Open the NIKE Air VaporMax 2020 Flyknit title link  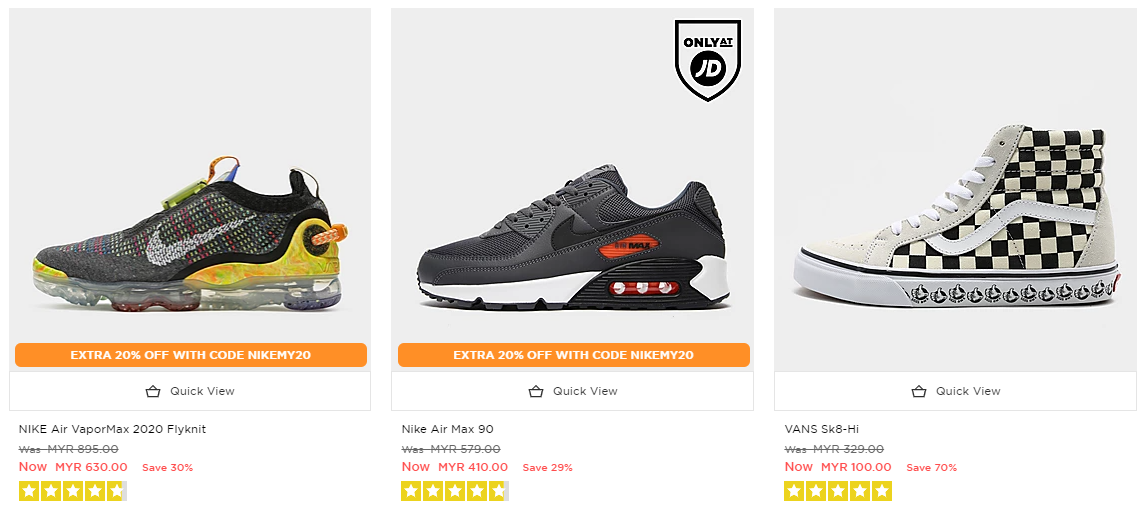pyautogui.click(x=112, y=429)
